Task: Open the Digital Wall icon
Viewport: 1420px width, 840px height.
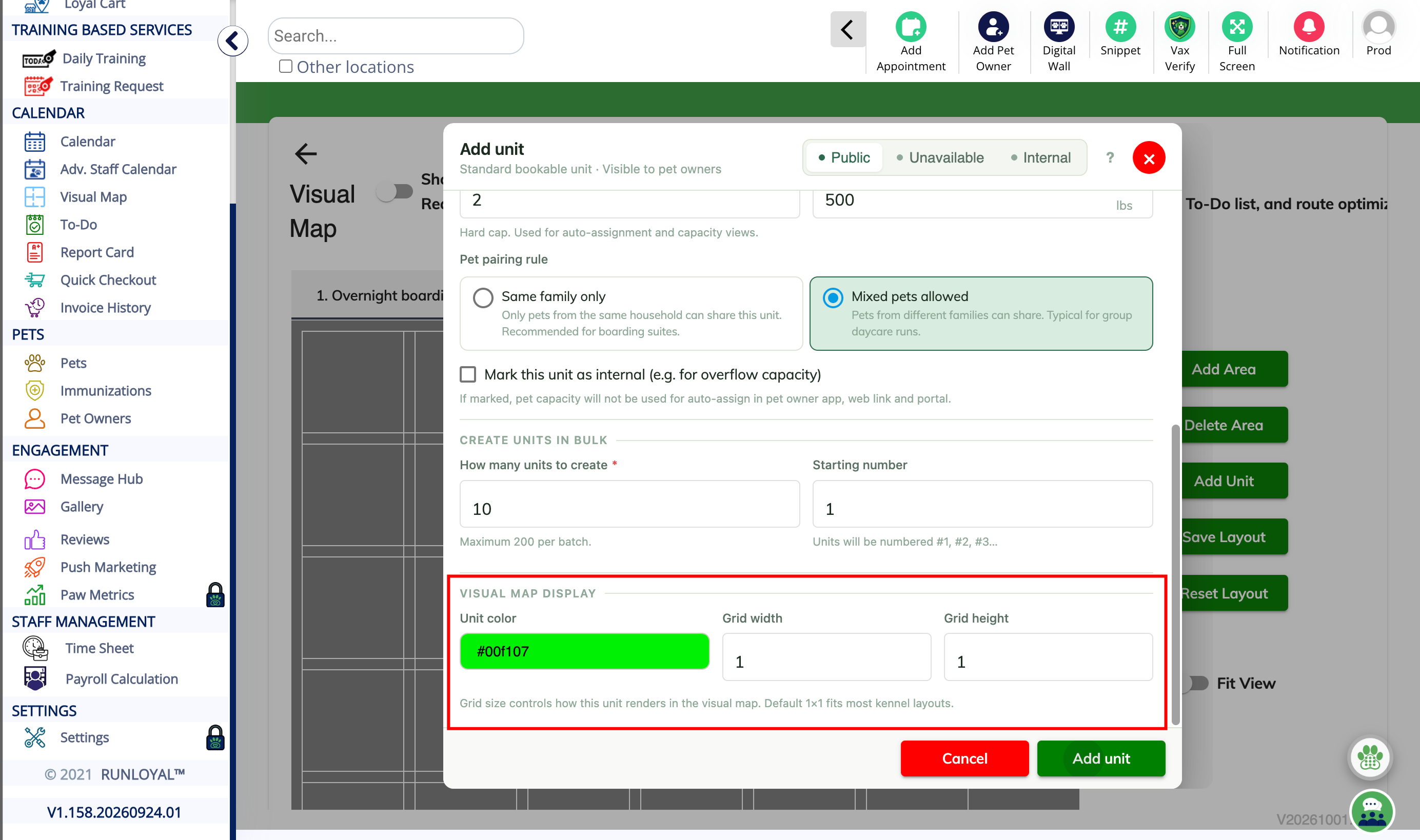Action: (1059, 27)
